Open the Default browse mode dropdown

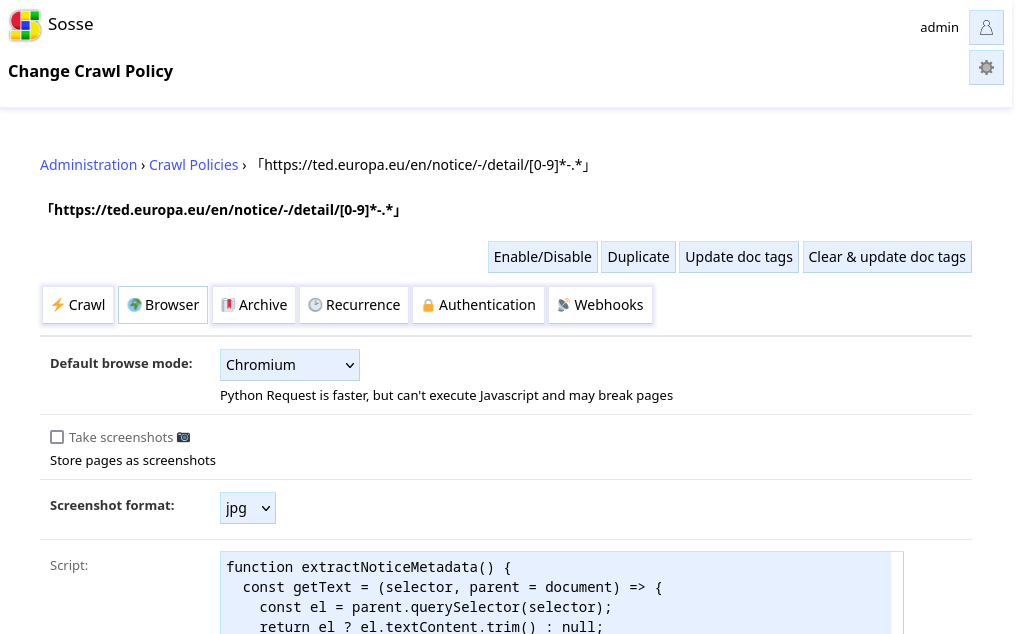pos(290,365)
